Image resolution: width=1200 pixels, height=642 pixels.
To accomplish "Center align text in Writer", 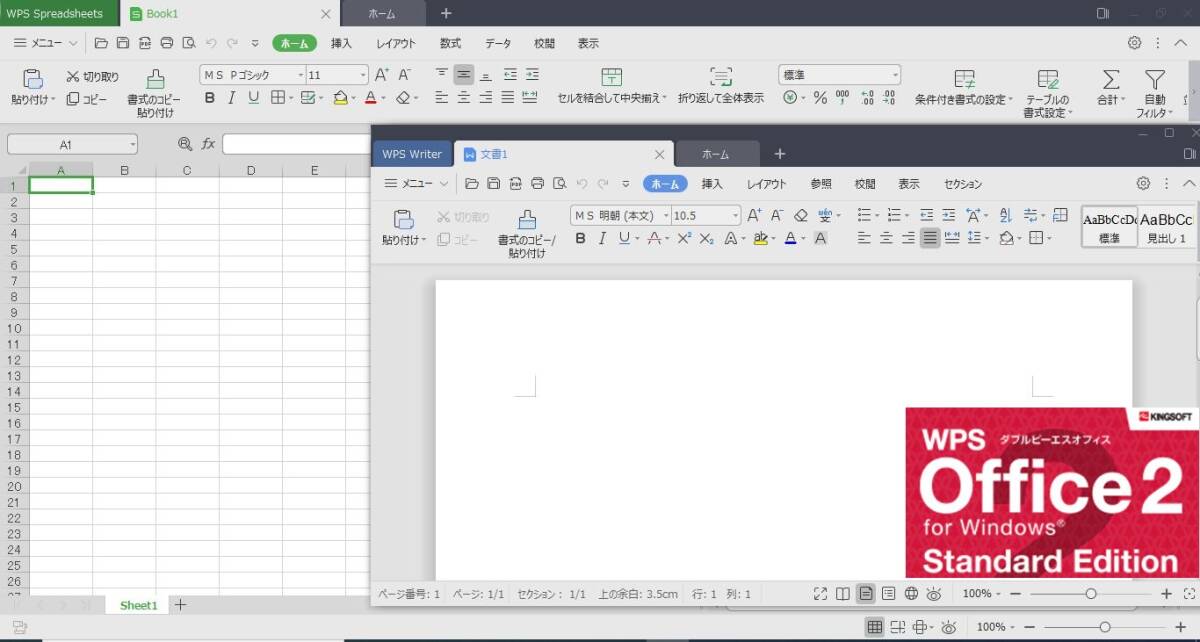I will tap(886, 238).
